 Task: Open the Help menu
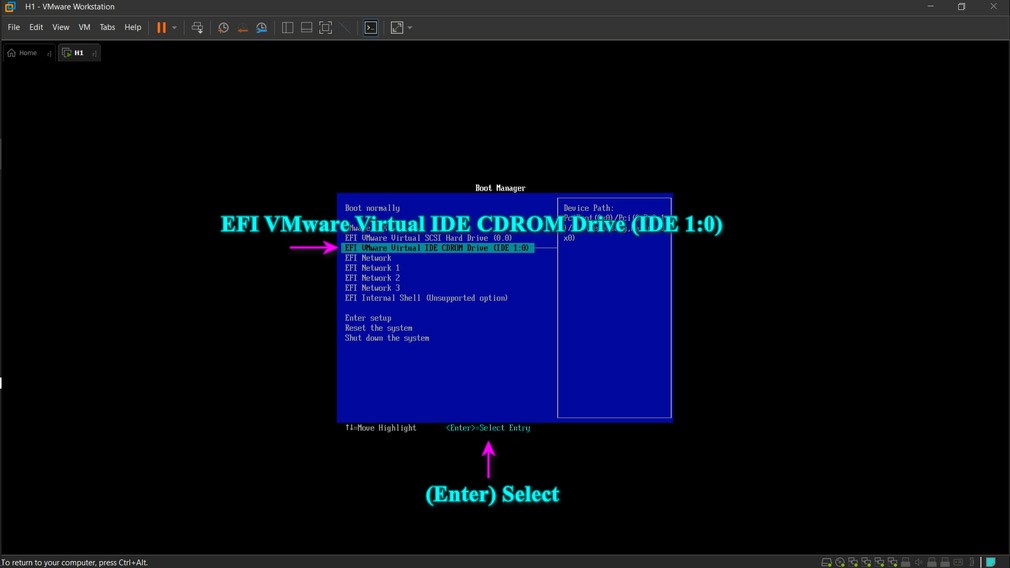(133, 27)
